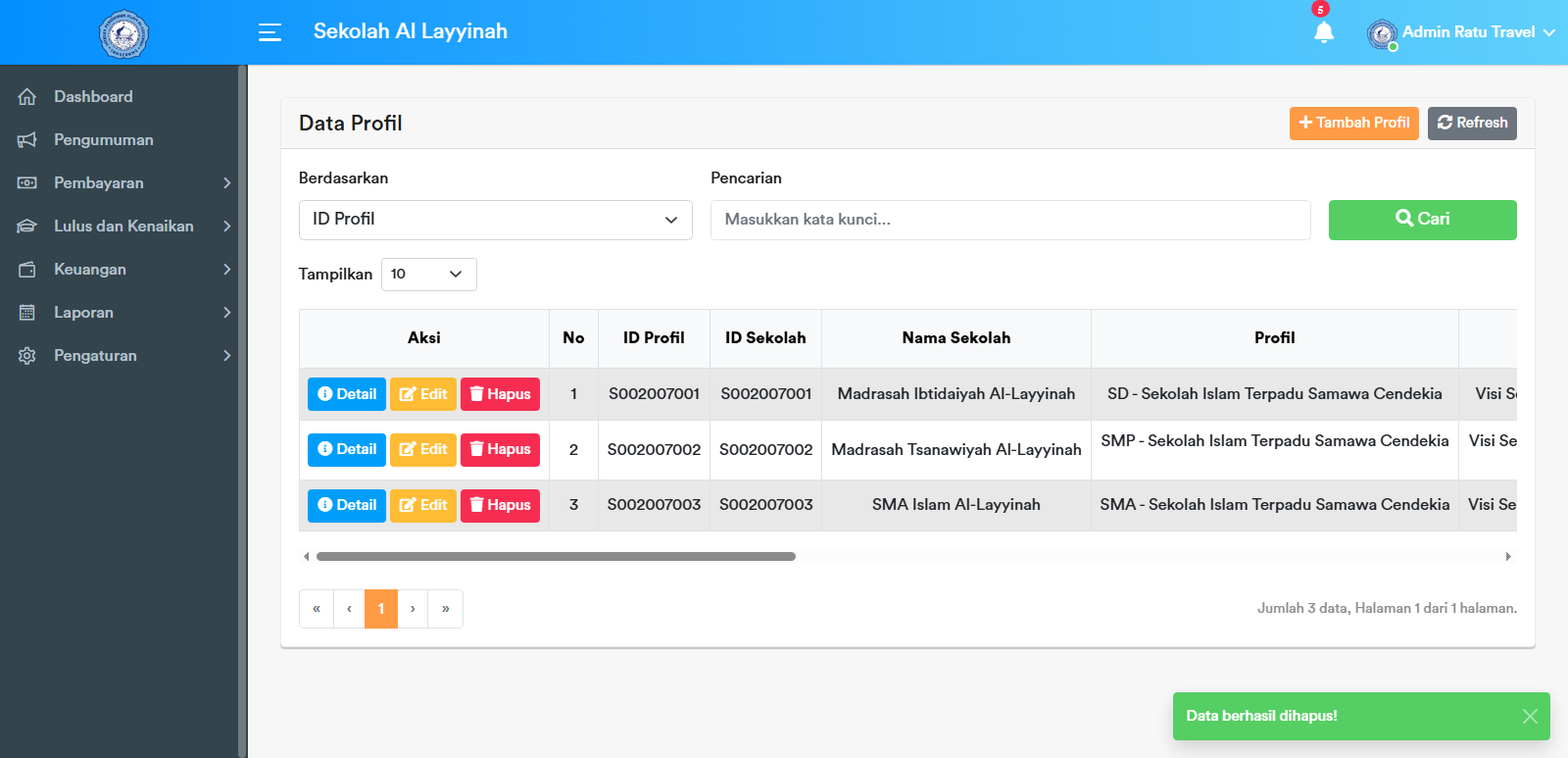
Task: Go to Pengumuman menu item
Action: click(x=103, y=140)
